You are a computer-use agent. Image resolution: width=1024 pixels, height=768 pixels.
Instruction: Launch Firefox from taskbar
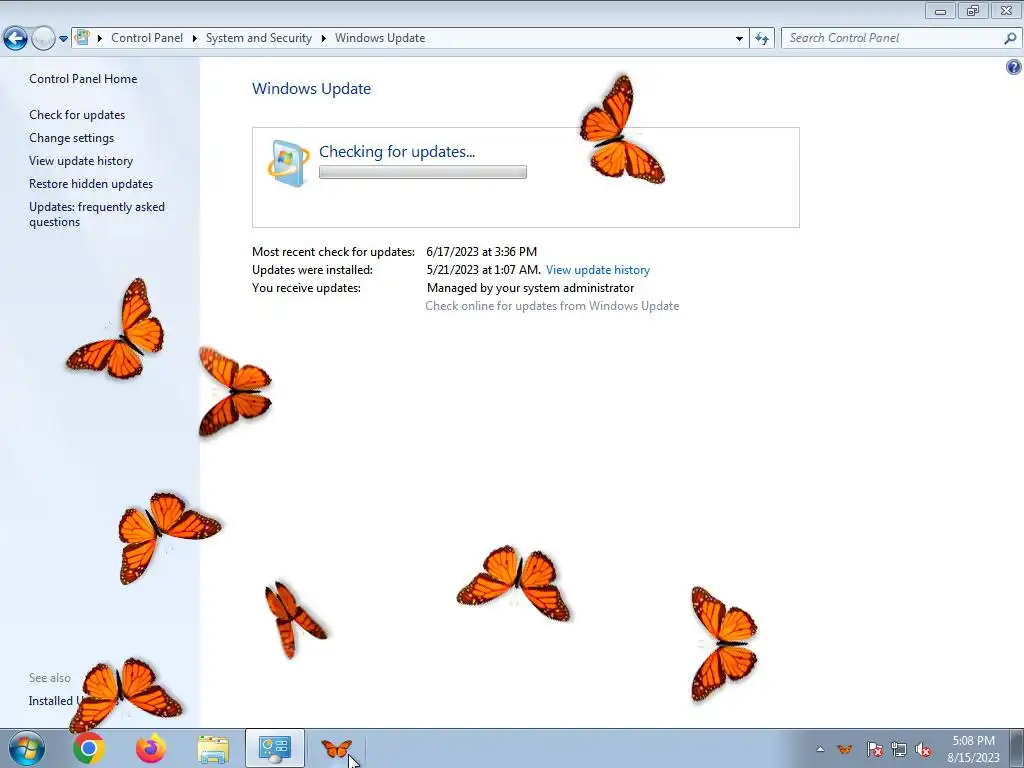(x=151, y=748)
